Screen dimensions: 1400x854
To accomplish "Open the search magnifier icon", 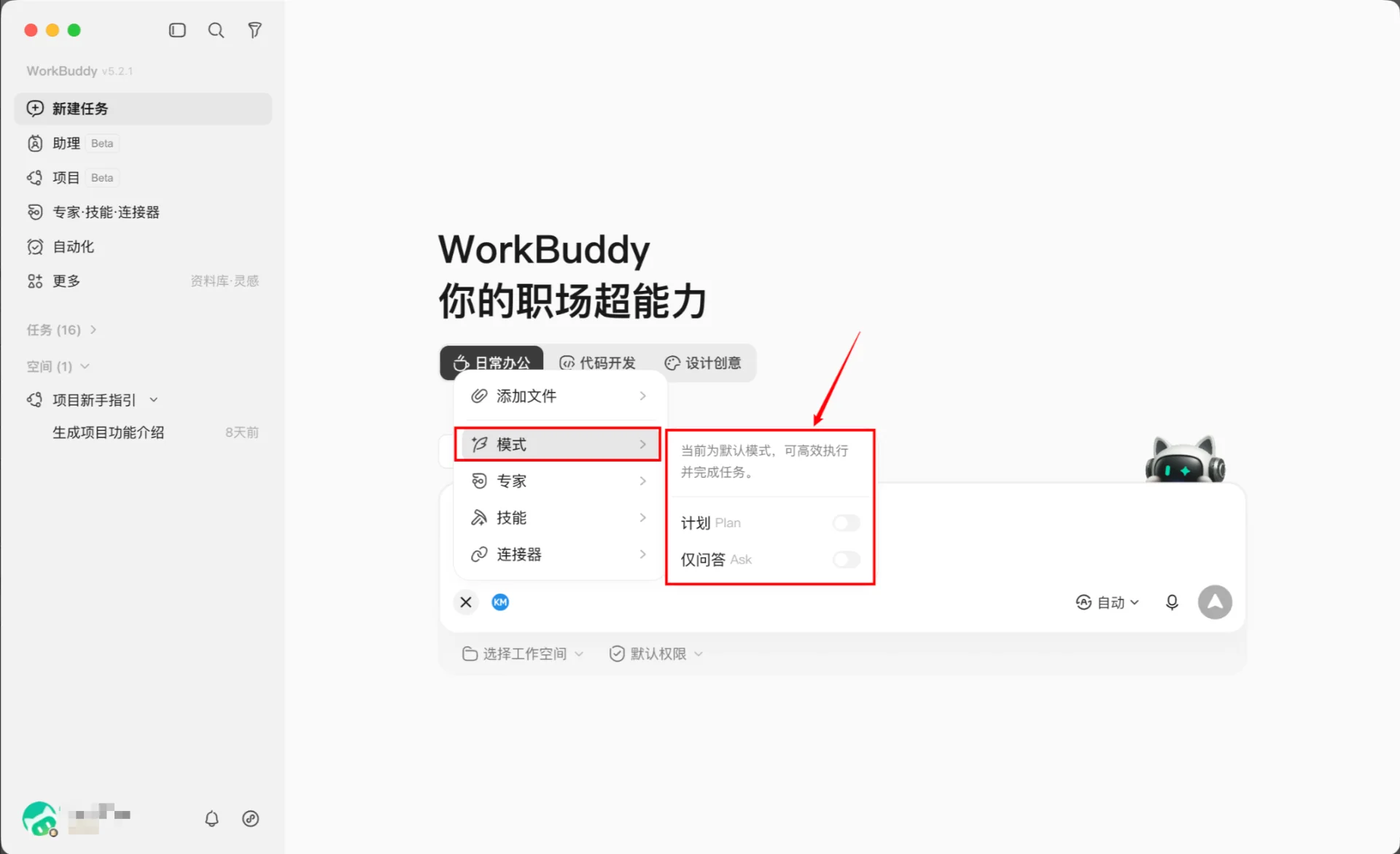I will [216, 30].
